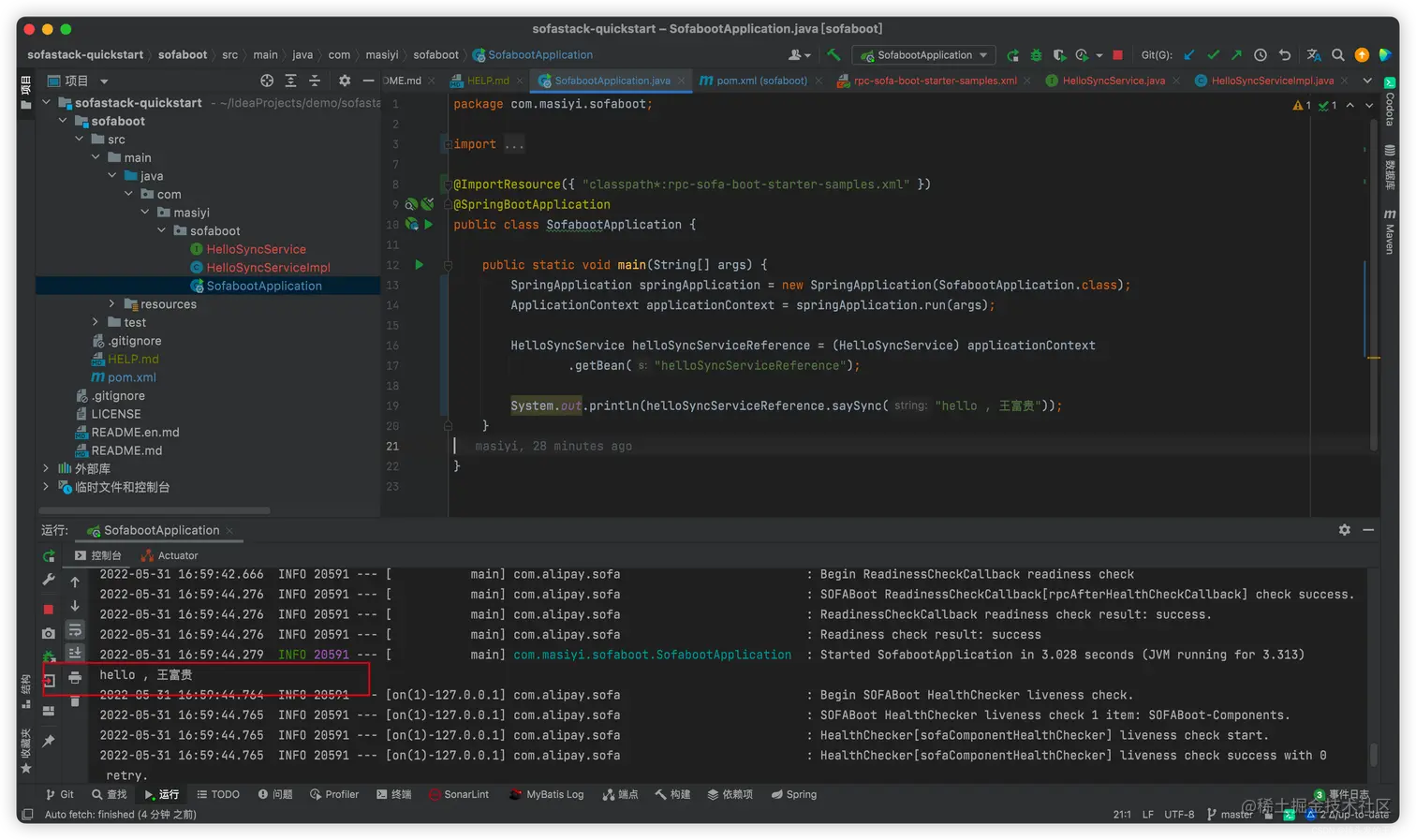Expand the test folder

point(96,322)
